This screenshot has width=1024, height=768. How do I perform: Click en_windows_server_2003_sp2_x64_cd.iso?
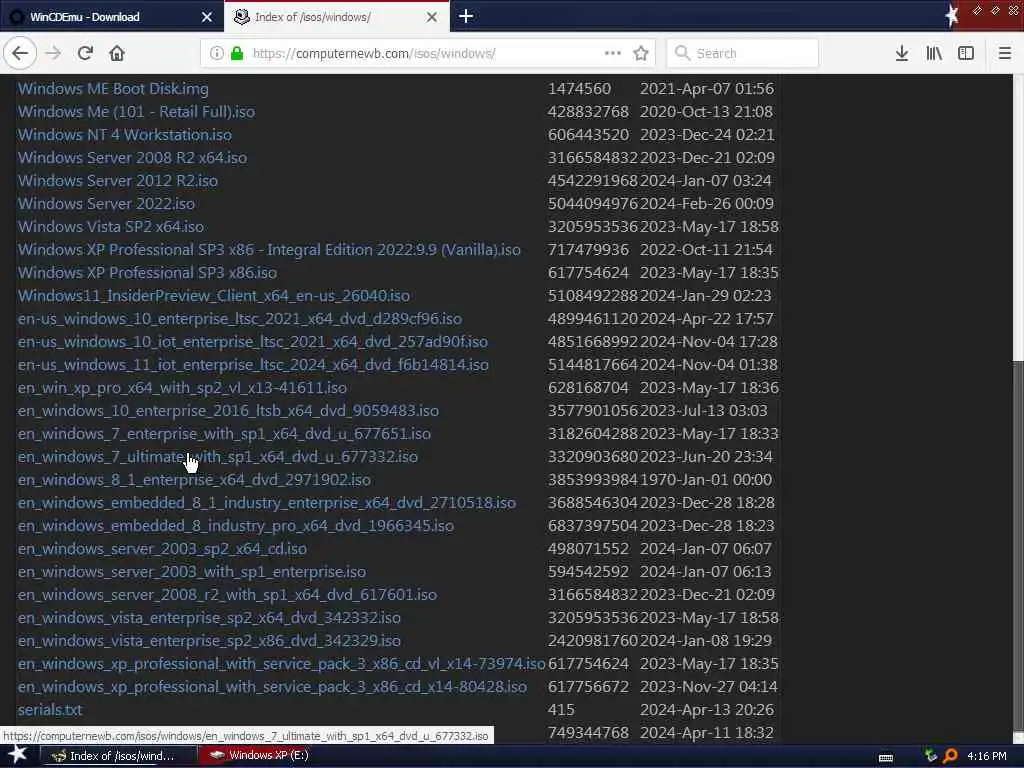tap(162, 549)
